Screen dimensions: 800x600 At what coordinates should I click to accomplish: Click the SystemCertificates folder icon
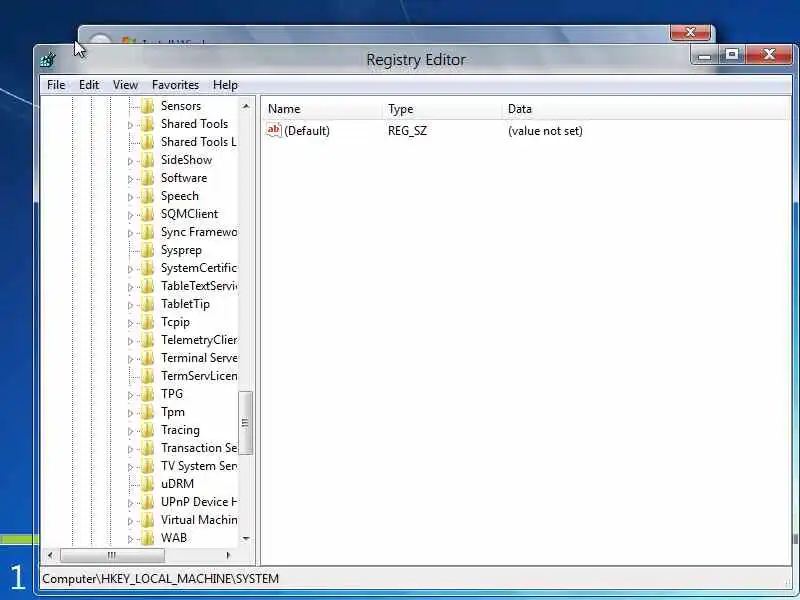coord(147,268)
